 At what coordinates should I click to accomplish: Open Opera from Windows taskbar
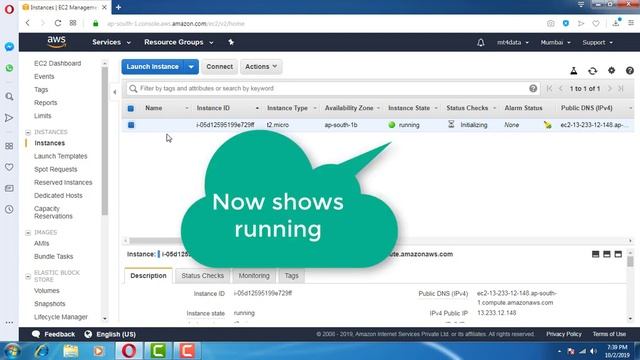[129, 351]
